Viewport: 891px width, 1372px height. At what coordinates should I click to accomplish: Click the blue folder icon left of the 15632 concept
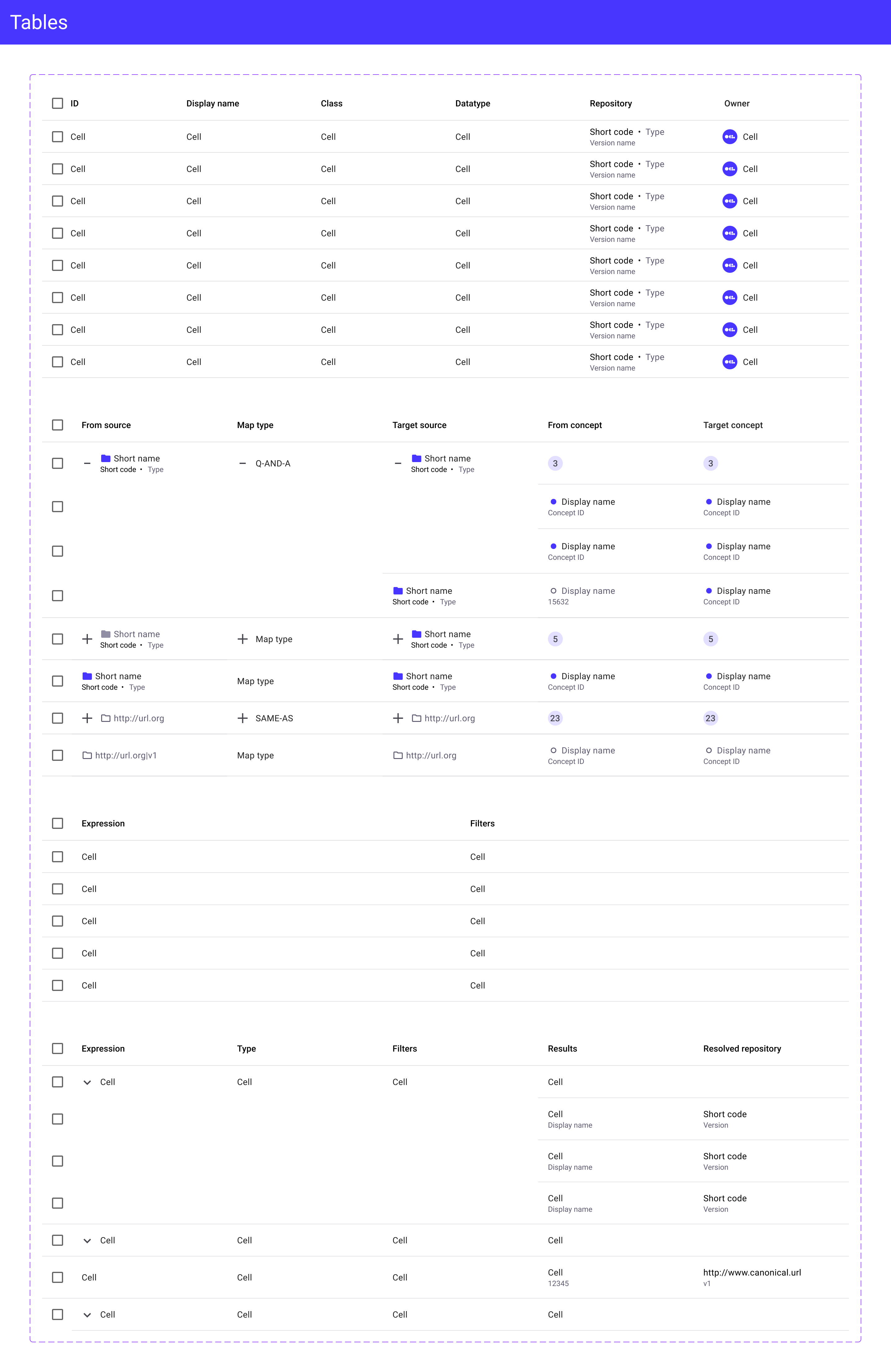pos(398,591)
